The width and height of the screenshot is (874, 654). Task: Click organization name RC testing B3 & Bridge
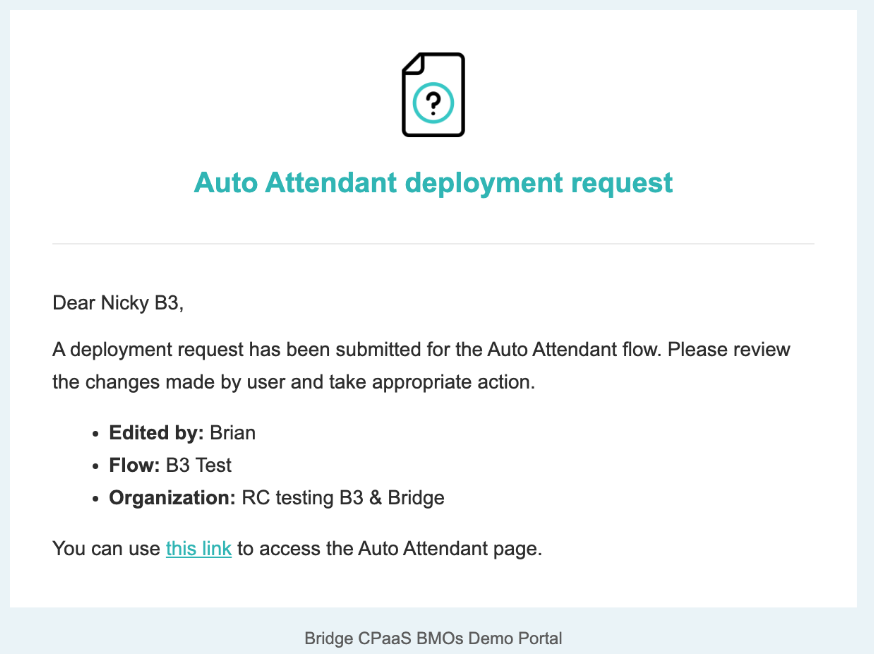coord(343,497)
